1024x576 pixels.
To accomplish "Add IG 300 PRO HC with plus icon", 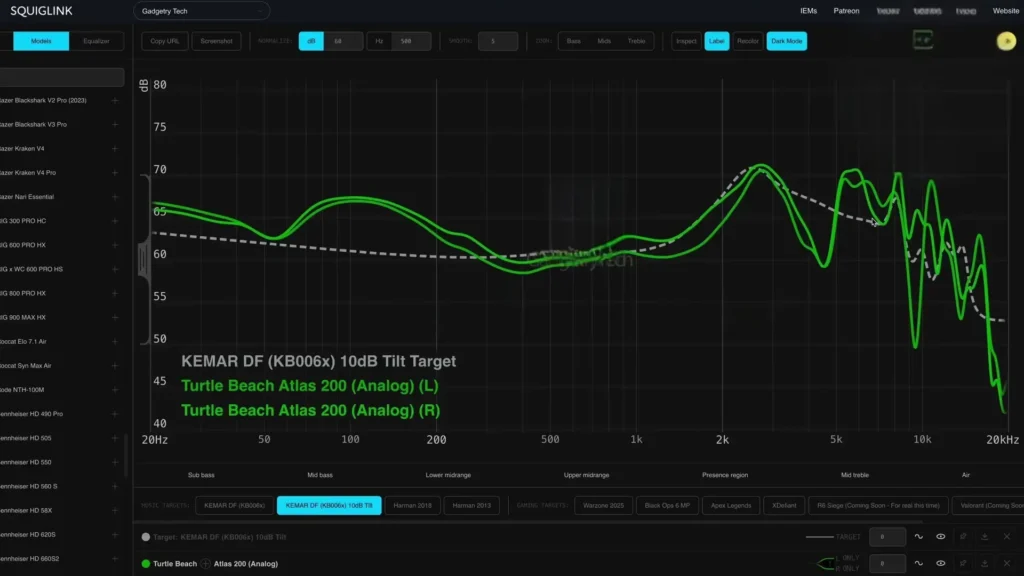I will [x=115, y=221].
